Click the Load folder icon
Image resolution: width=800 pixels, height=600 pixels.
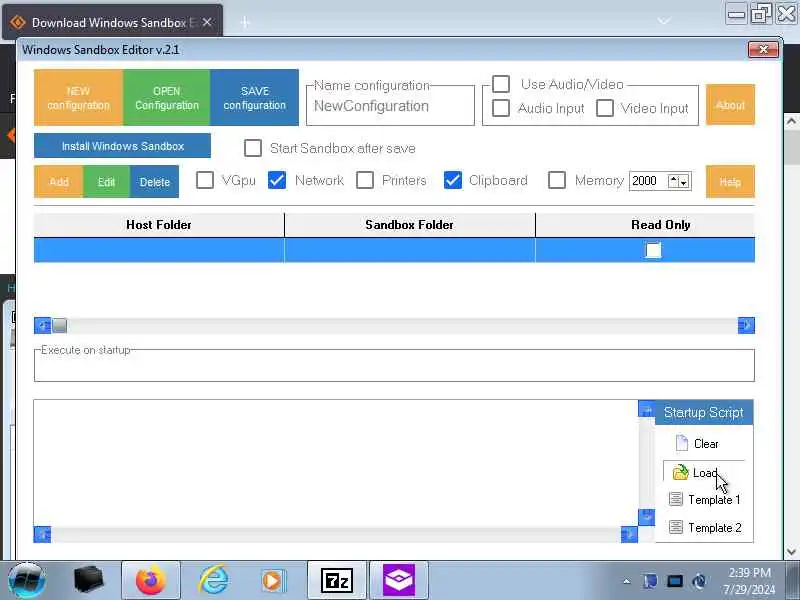click(x=680, y=472)
